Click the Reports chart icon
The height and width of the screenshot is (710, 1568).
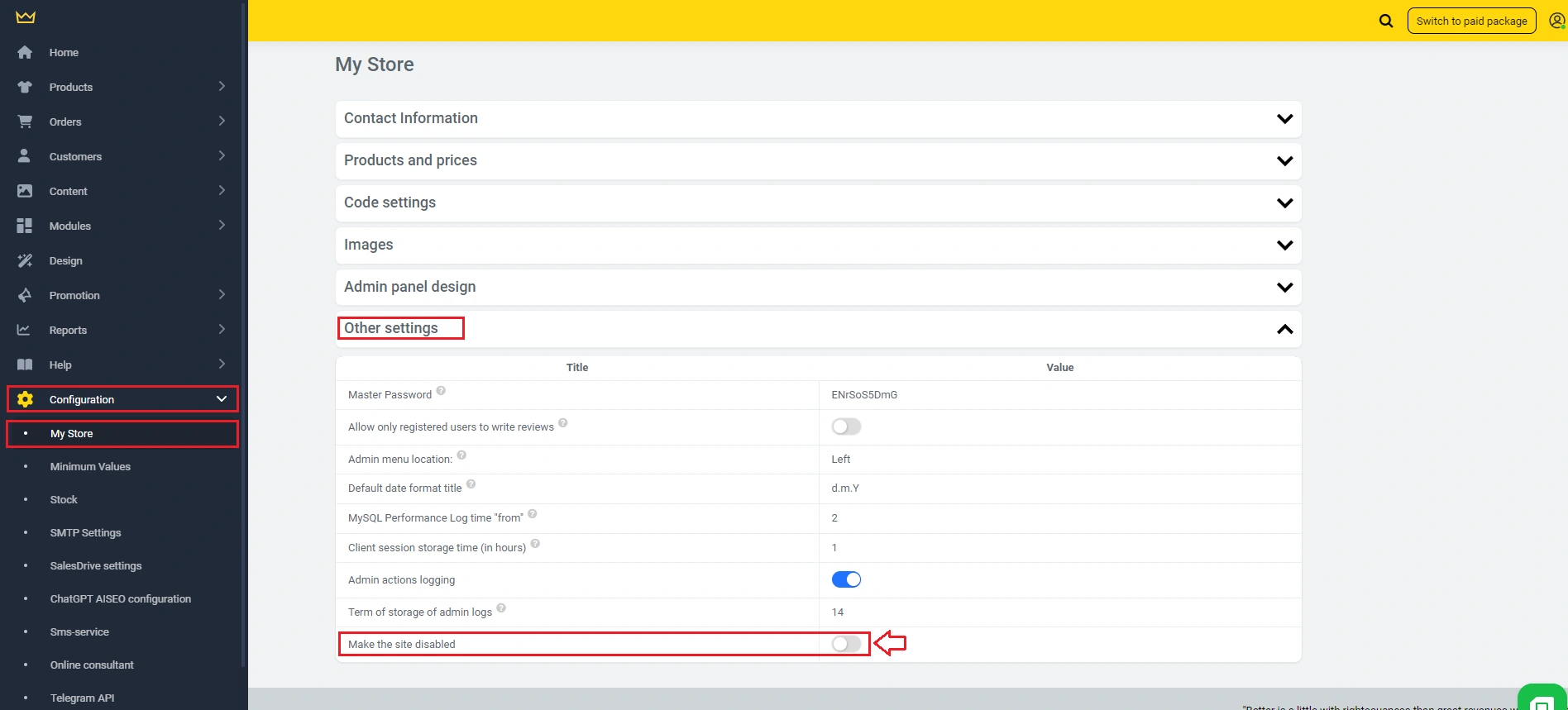[x=24, y=330]
